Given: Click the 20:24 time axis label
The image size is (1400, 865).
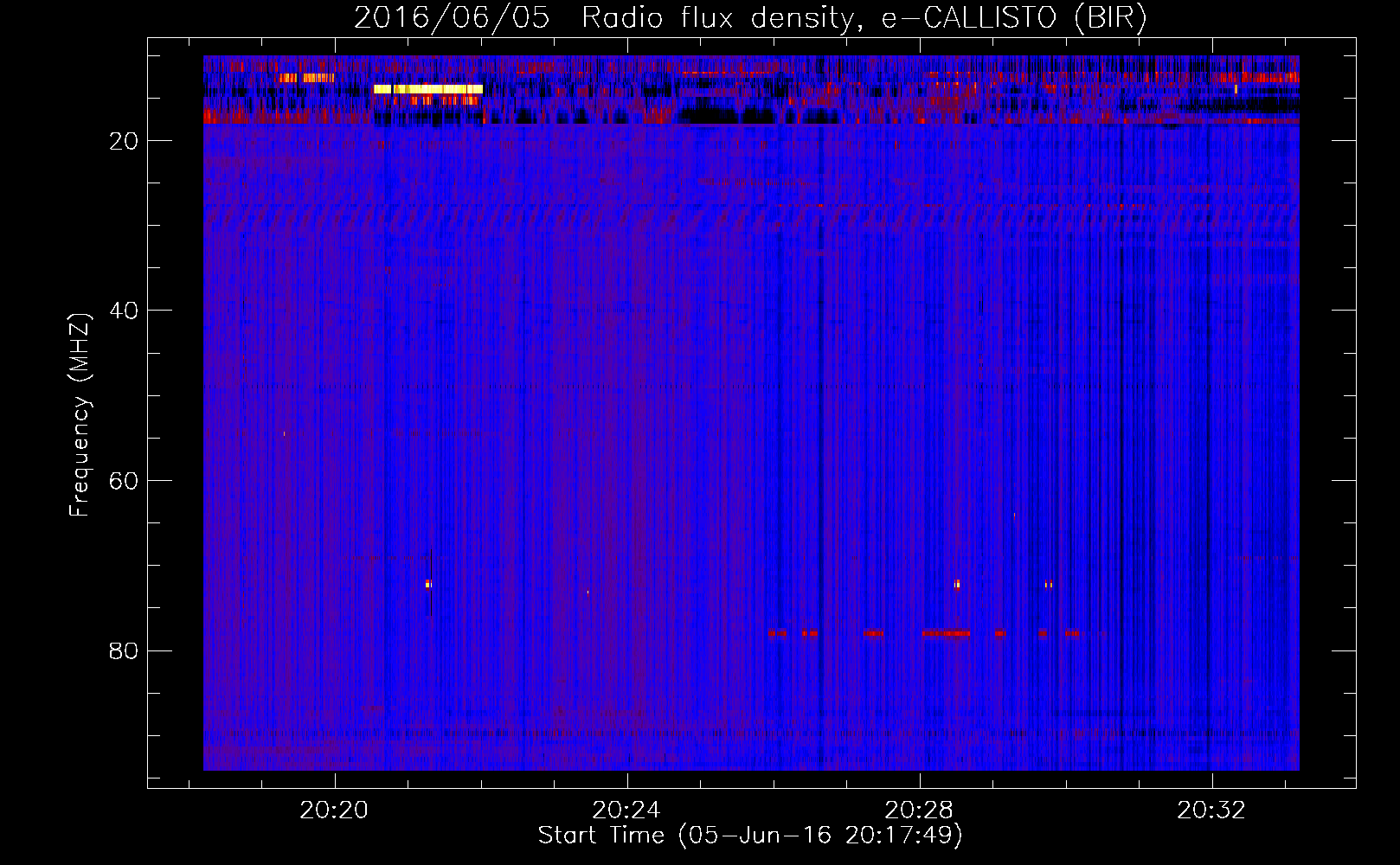Looking at the screenshot, I should pos(626,811).
